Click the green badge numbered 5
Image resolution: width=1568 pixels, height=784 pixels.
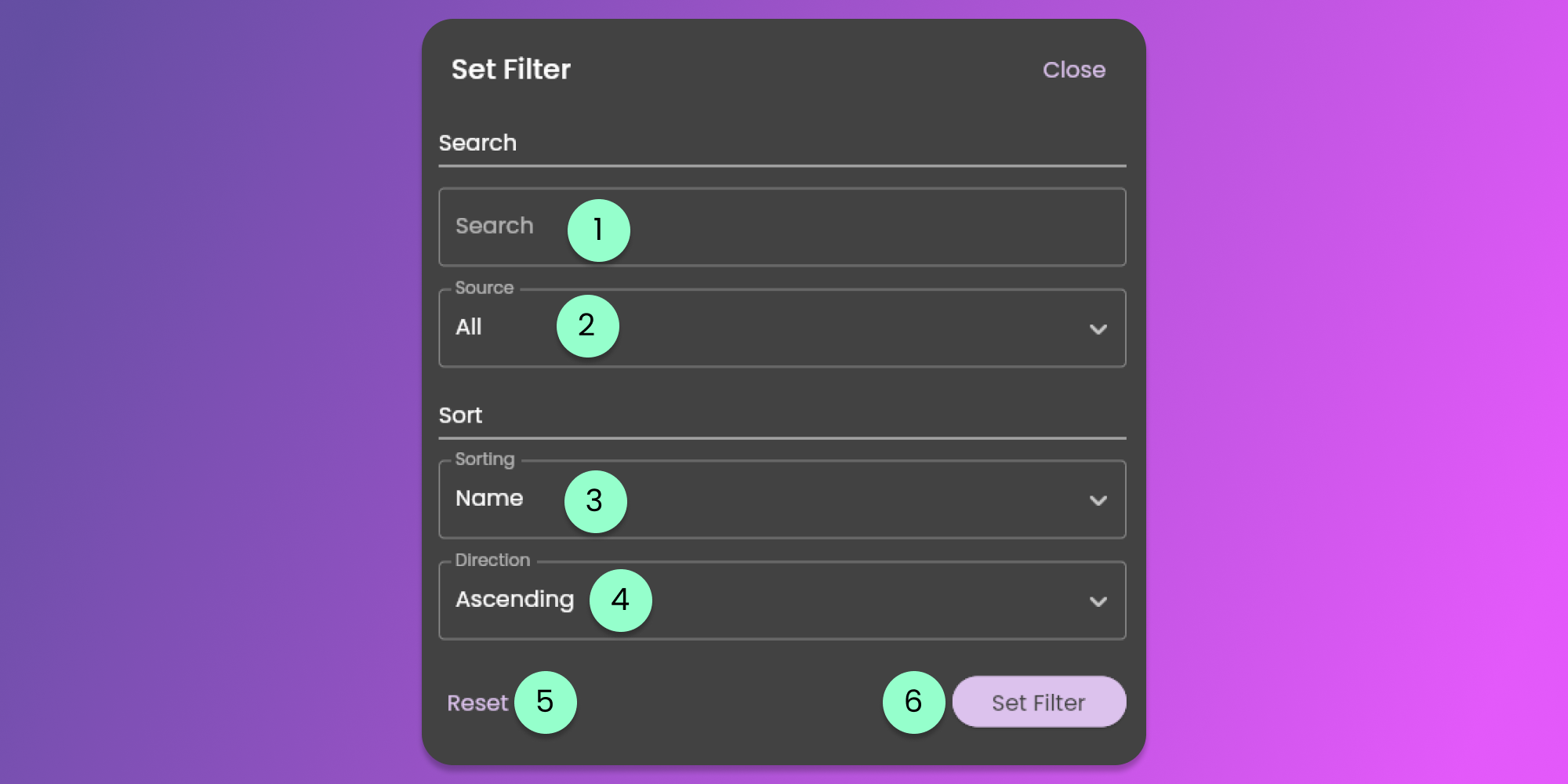click(545, 702)
